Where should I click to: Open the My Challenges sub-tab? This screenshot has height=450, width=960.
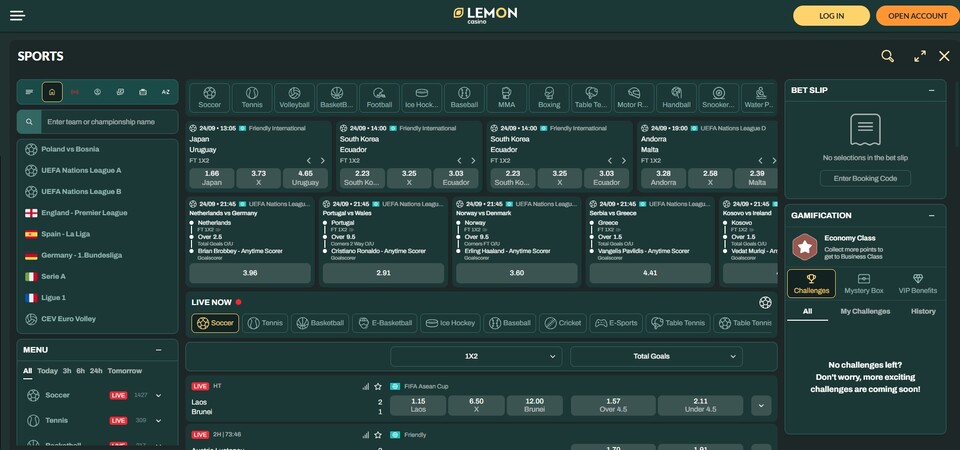point(865,311)
